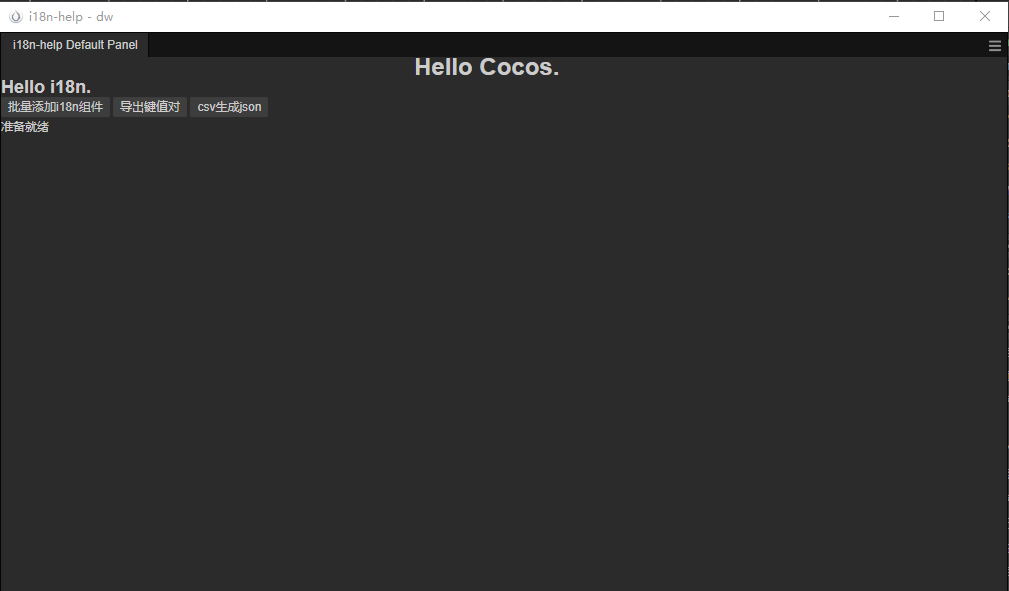Click the 导出键值对 button

[150, 107]
